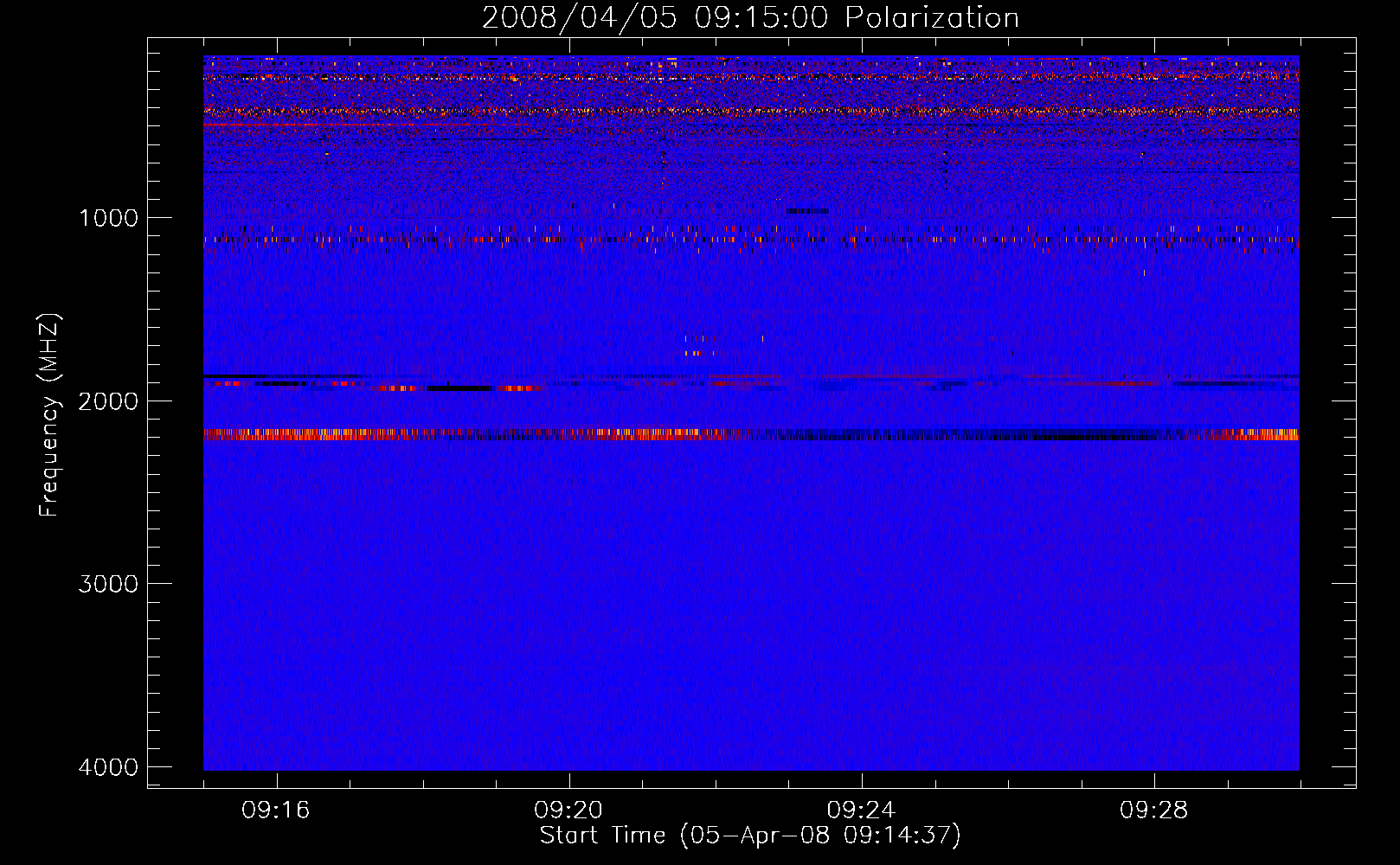
Task: Click the "Frequency (MHZ)" axis label
Action: tap(49, 415)
